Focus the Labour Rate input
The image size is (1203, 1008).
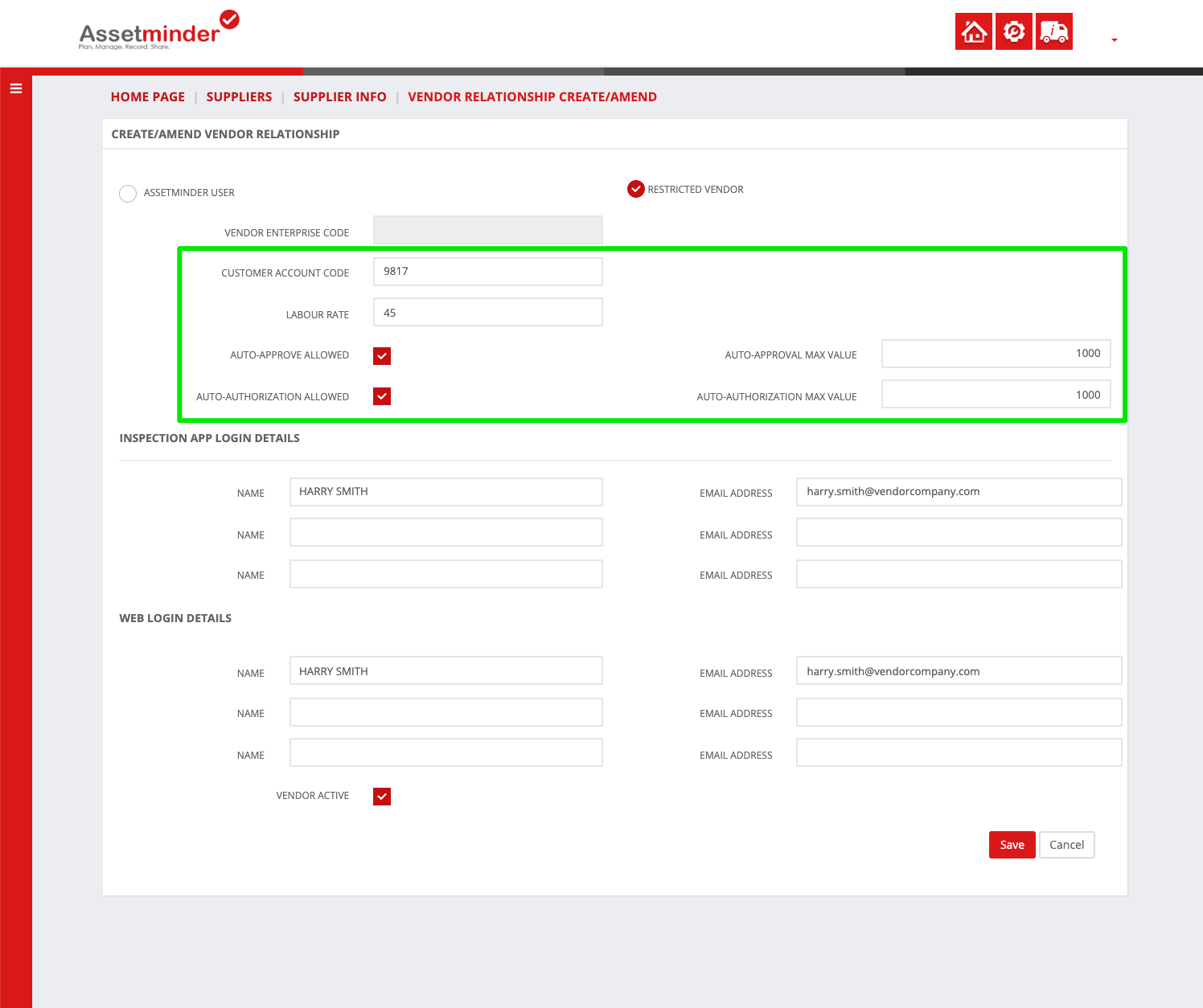[x=488, y=312]
